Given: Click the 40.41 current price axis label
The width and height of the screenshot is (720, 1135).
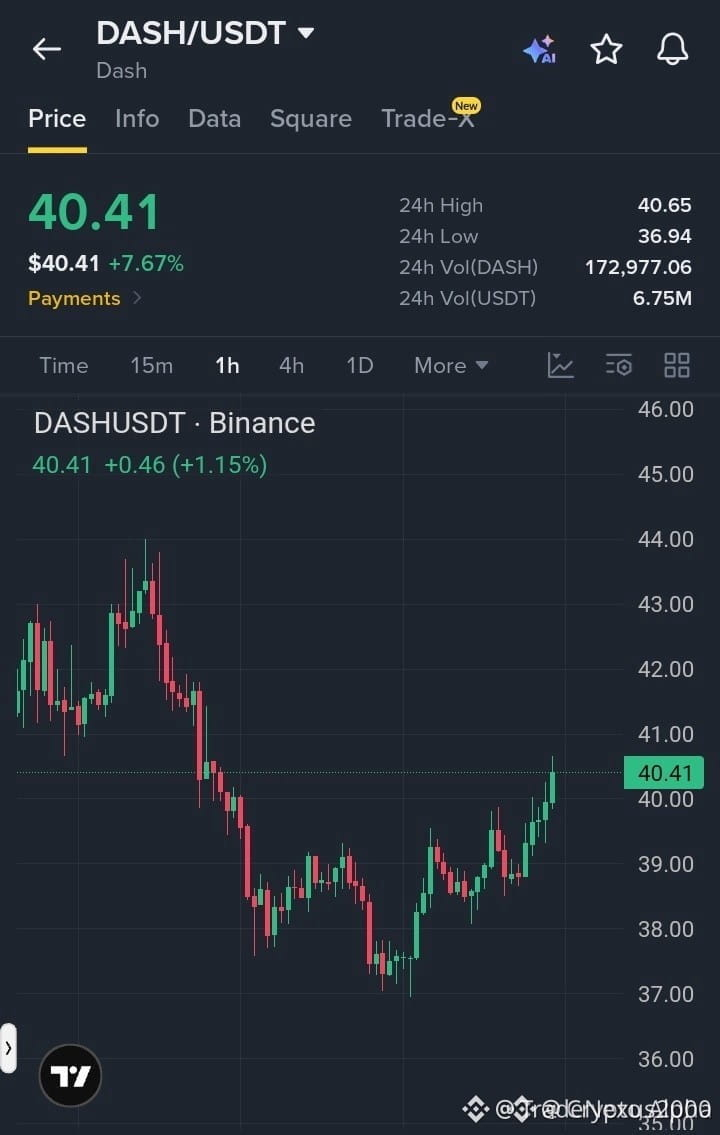Looking at the screenshot, I should click(664, 773).
